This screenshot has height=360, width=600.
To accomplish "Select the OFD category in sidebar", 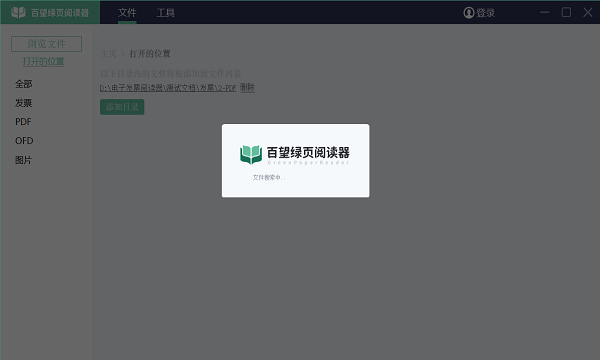I will point(24,141).
